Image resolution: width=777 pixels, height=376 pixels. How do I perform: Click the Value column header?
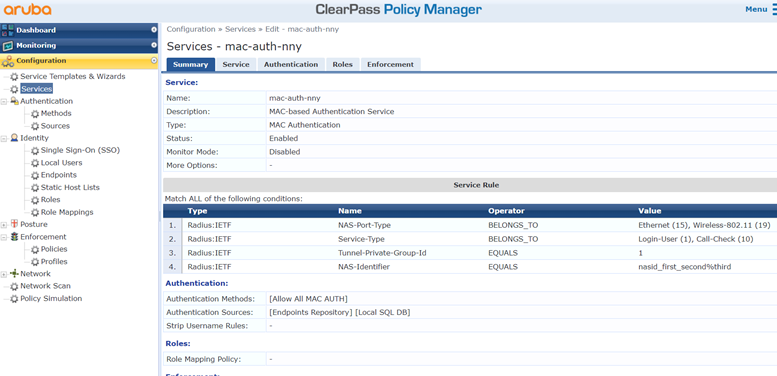point(650,211)
